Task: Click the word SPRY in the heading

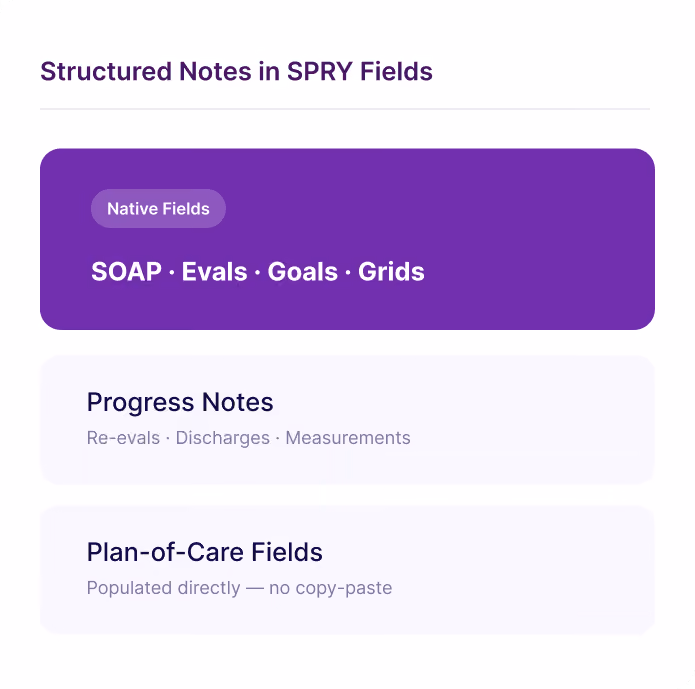Action: (x=320, y=71)
